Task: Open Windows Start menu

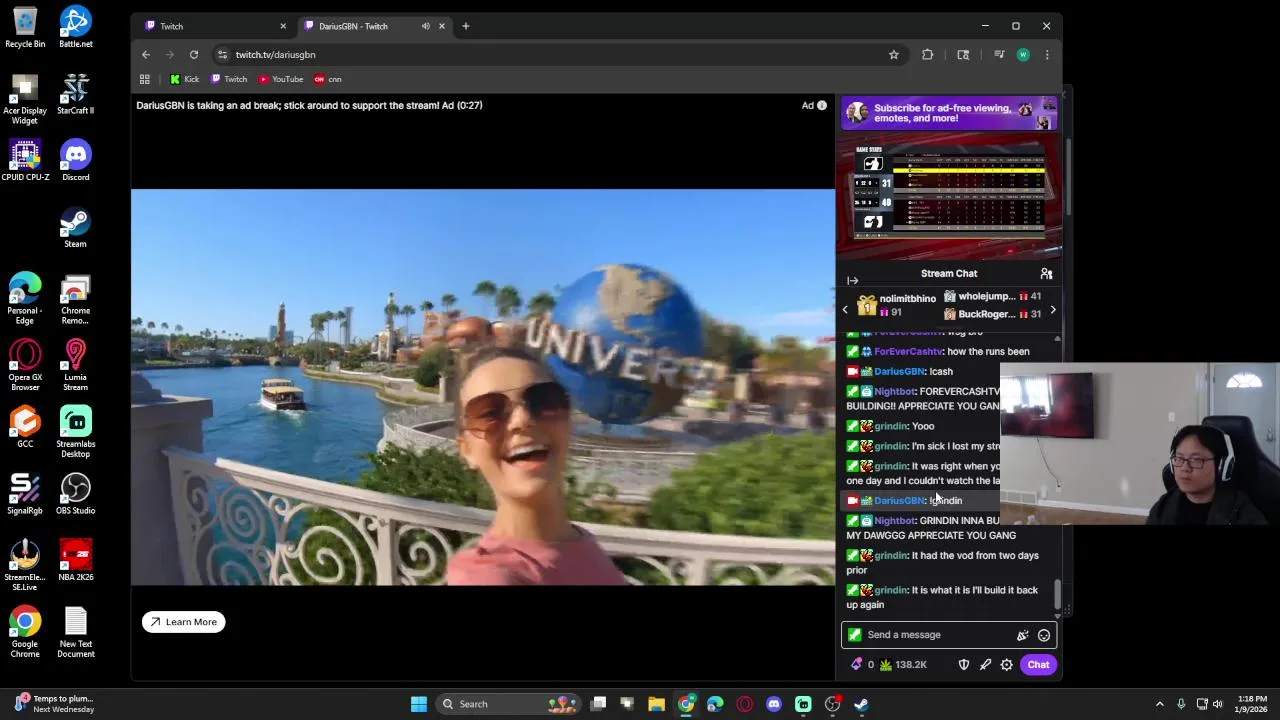Action: pyautogui.click(x=419, y=704)
